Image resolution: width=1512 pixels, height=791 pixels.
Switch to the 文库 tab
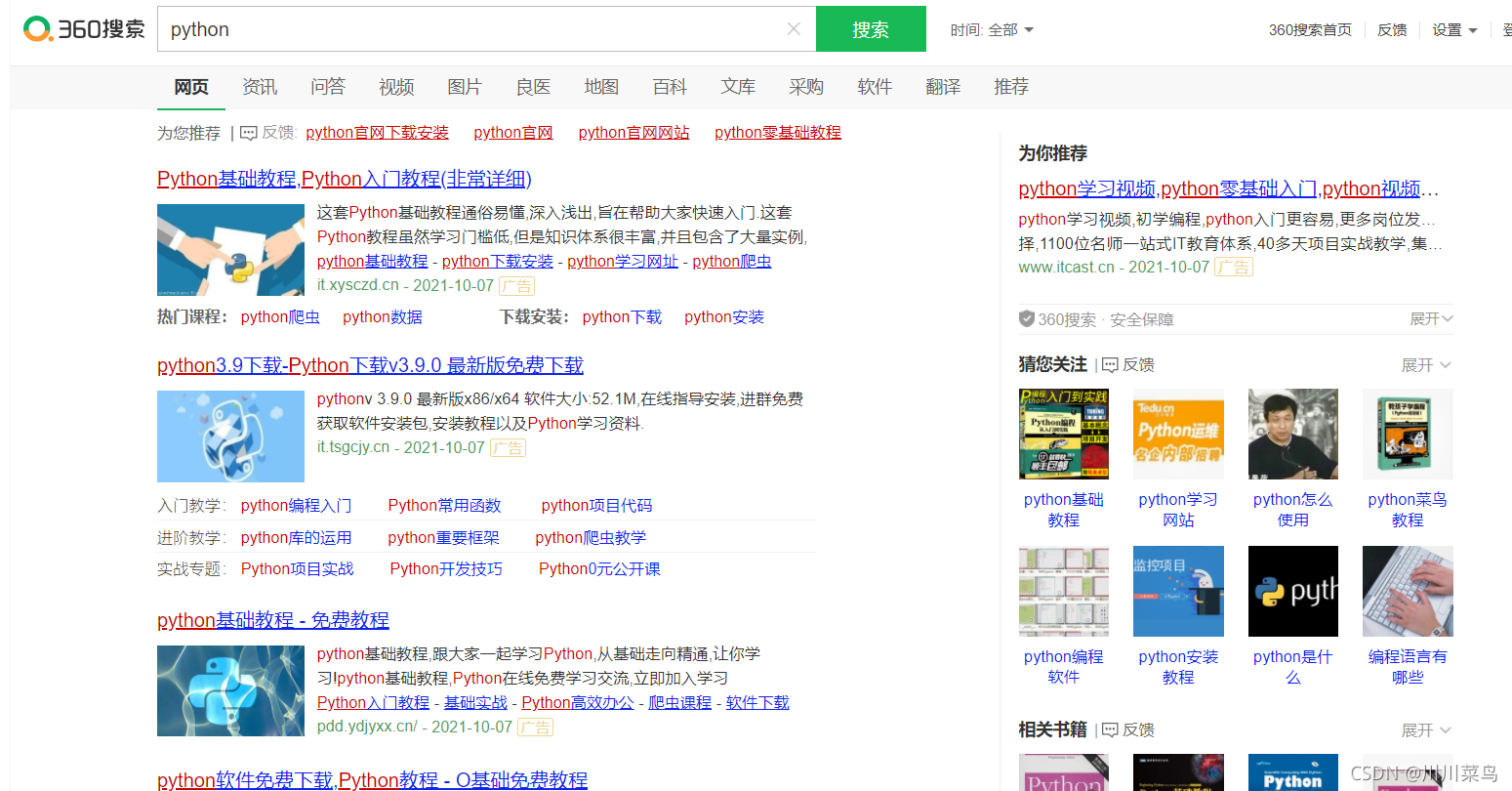click(x=738, y=87)
